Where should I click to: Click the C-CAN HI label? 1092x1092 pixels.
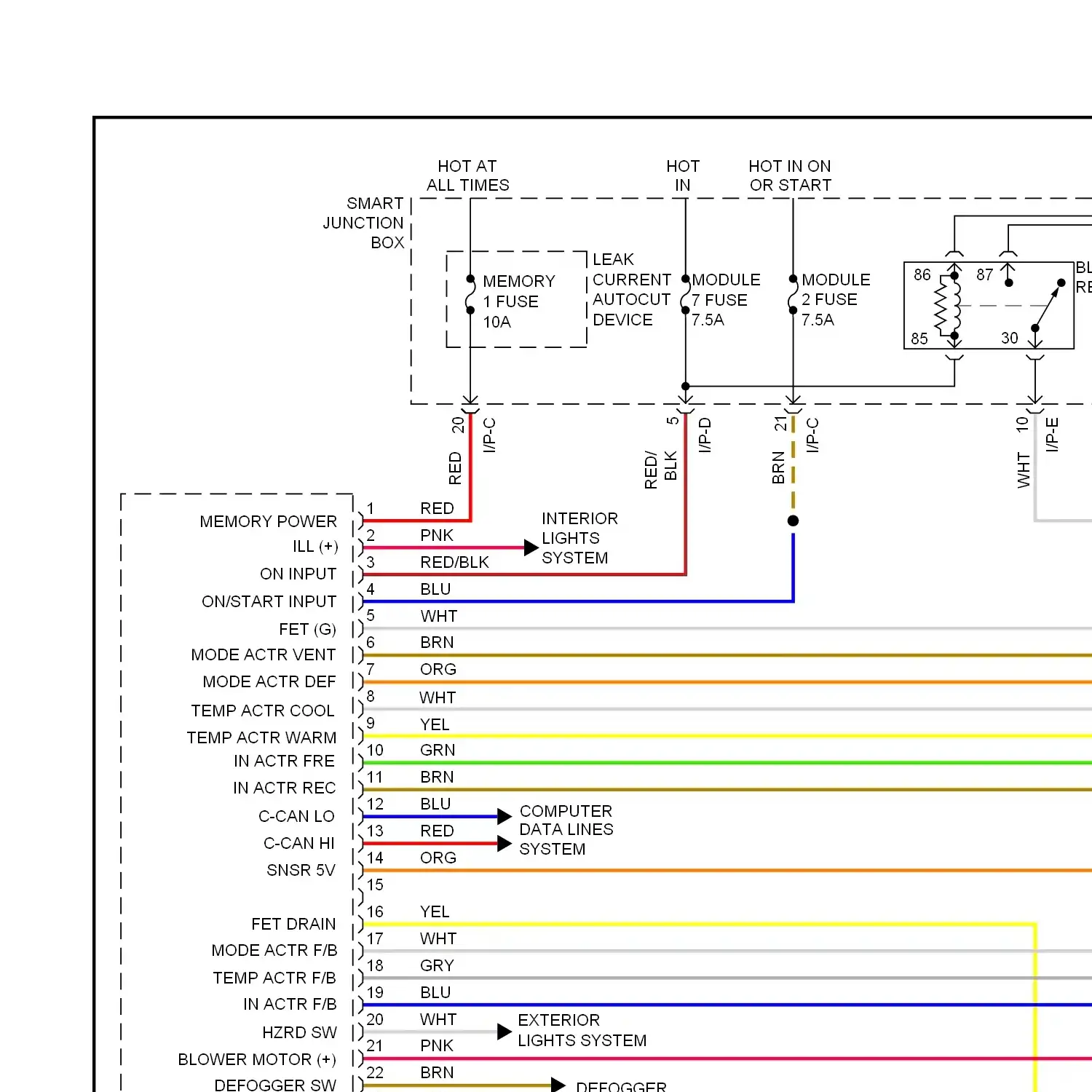298,843
